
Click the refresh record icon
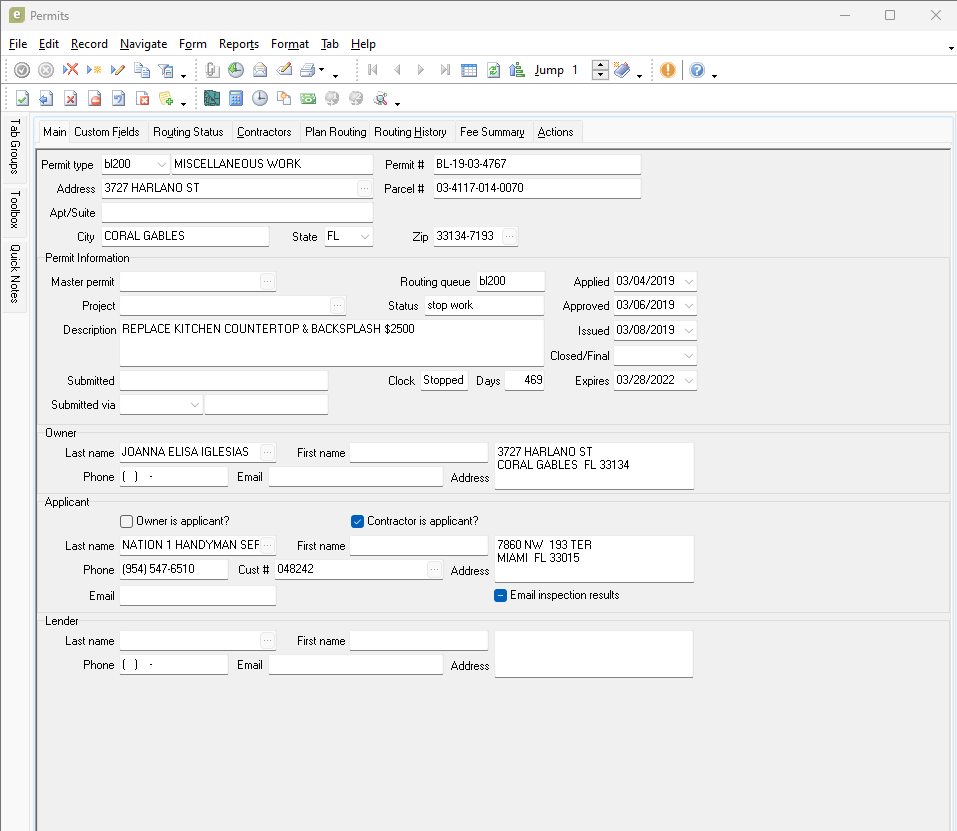coord(494,70)
